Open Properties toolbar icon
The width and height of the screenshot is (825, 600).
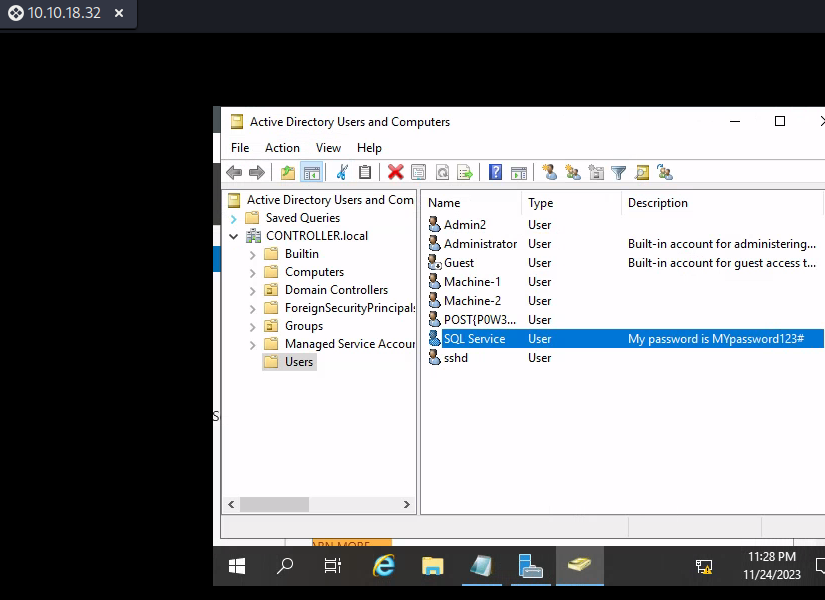419,172
